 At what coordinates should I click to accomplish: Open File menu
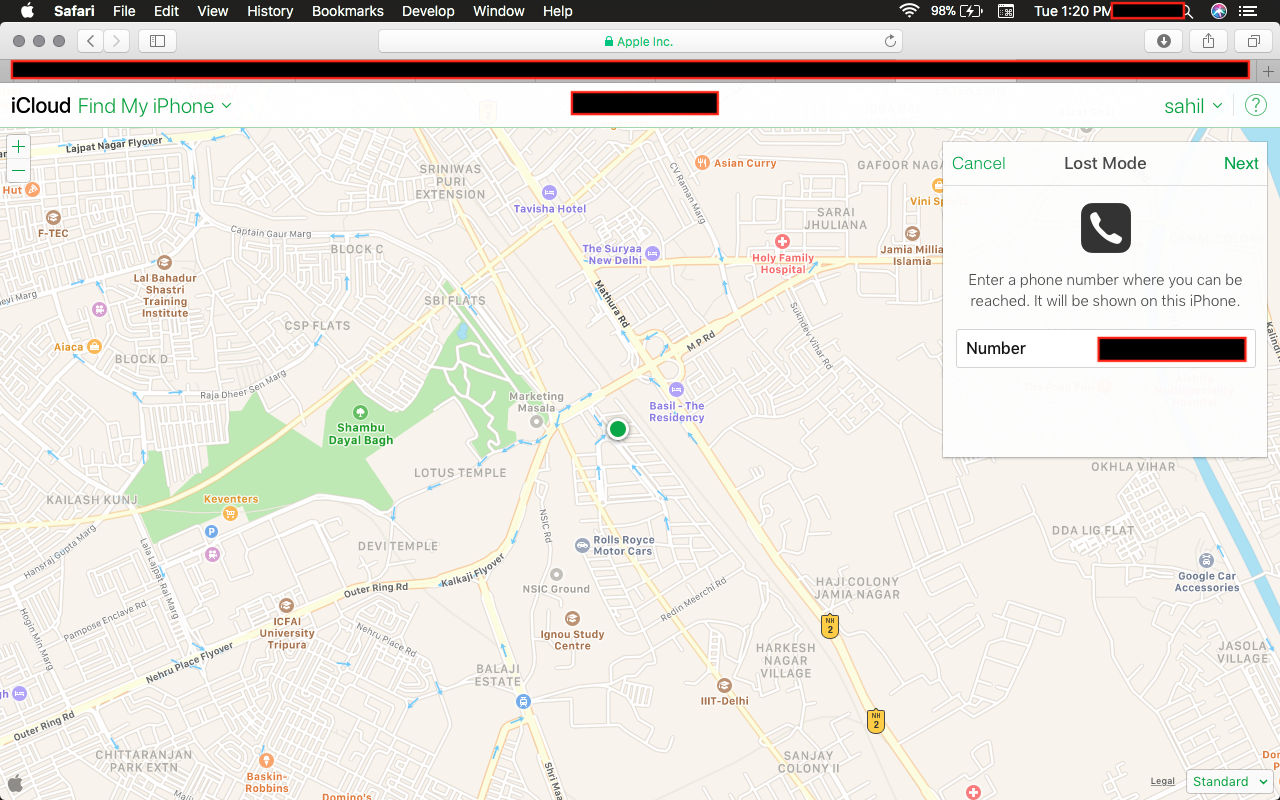coord(124,11)
